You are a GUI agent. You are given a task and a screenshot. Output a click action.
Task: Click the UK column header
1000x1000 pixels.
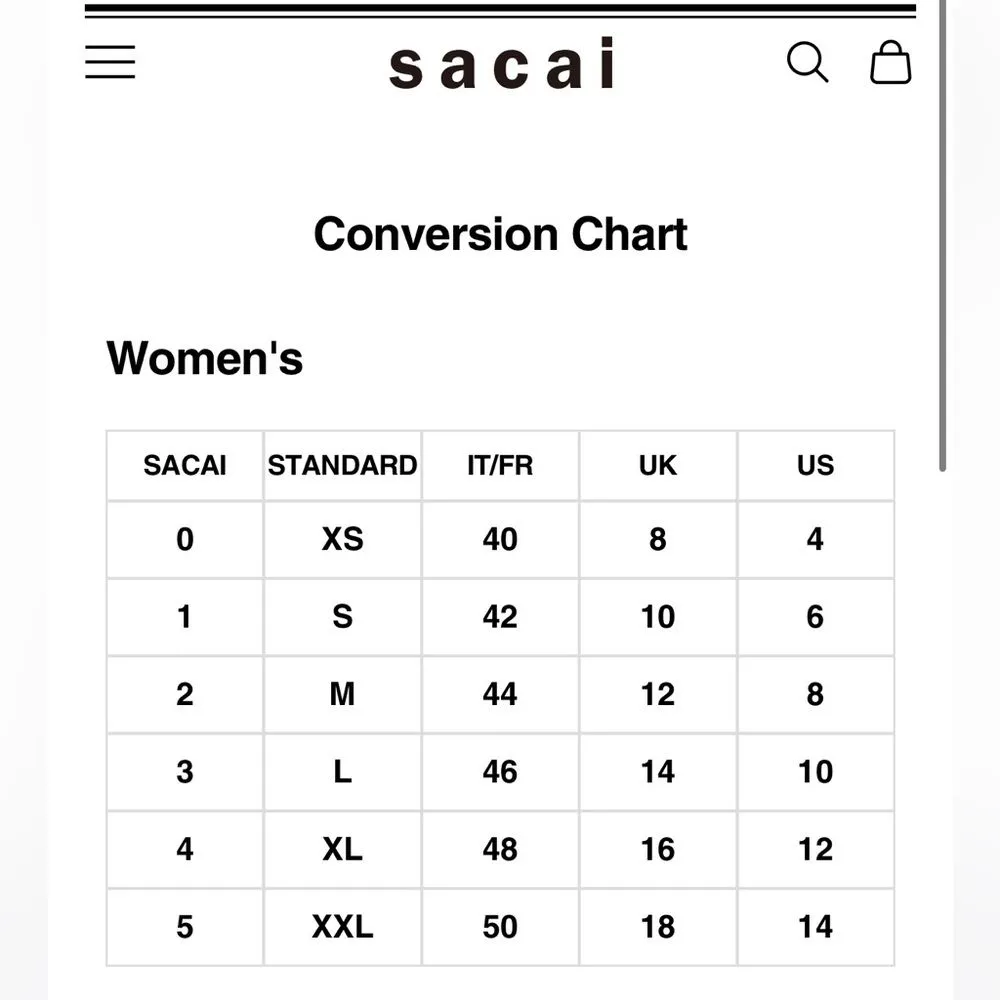click(x=658, y=466)
